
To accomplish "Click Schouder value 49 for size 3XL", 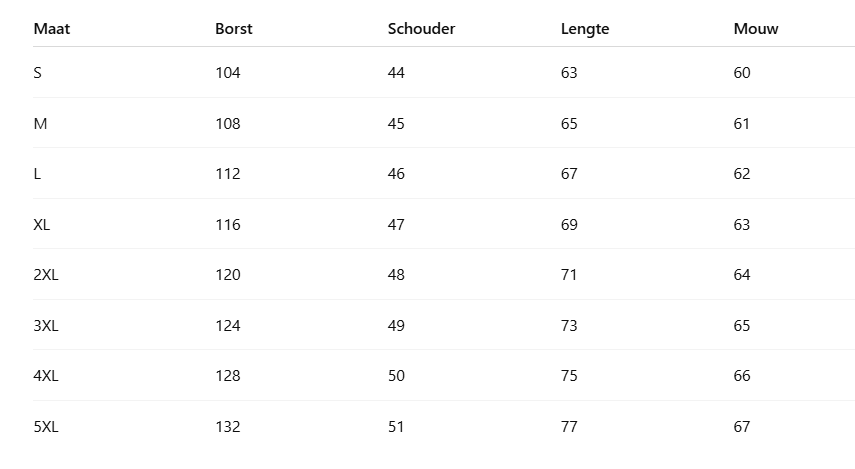I will (396, 326).
